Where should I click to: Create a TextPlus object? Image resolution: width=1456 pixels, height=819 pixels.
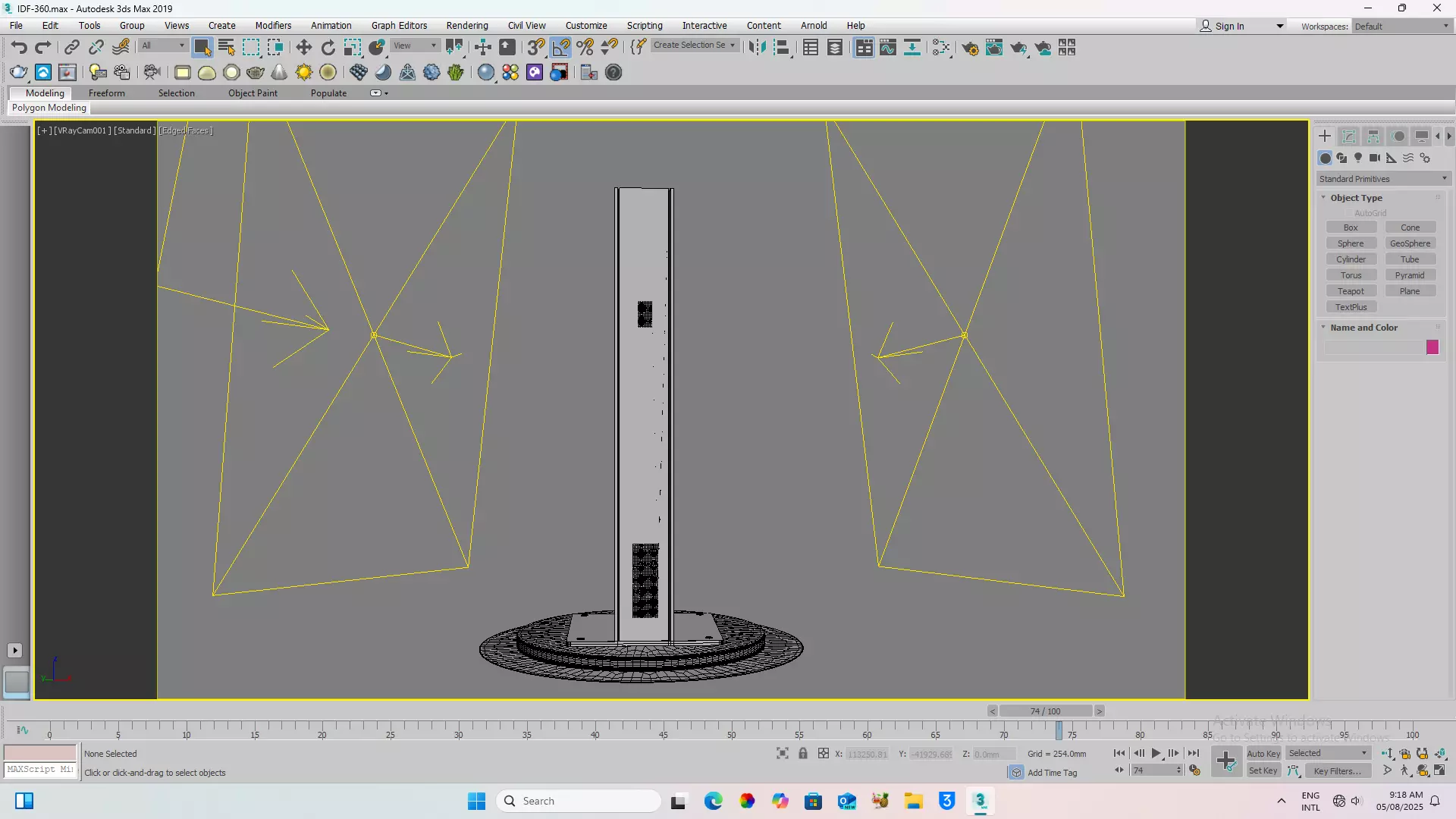1351,307
